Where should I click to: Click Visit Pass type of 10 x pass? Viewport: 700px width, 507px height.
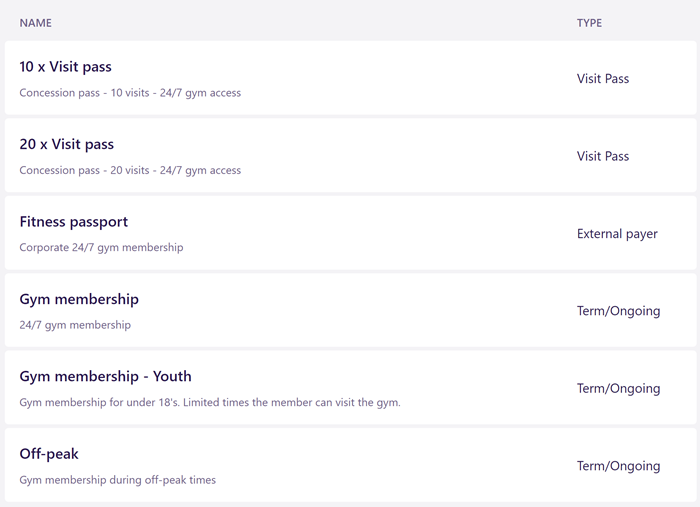(603, 79)
